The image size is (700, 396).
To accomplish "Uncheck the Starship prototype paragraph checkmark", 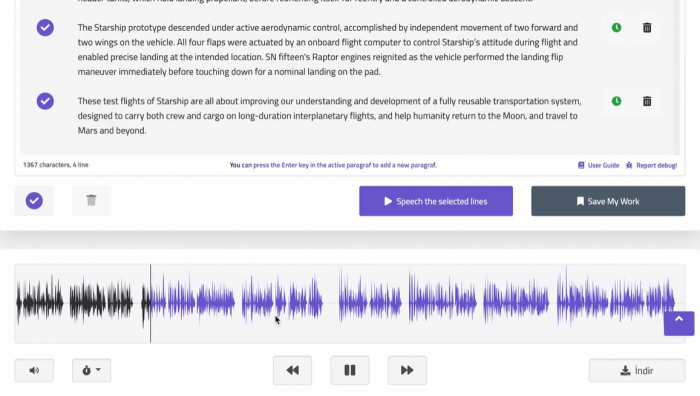I will 45,28.
